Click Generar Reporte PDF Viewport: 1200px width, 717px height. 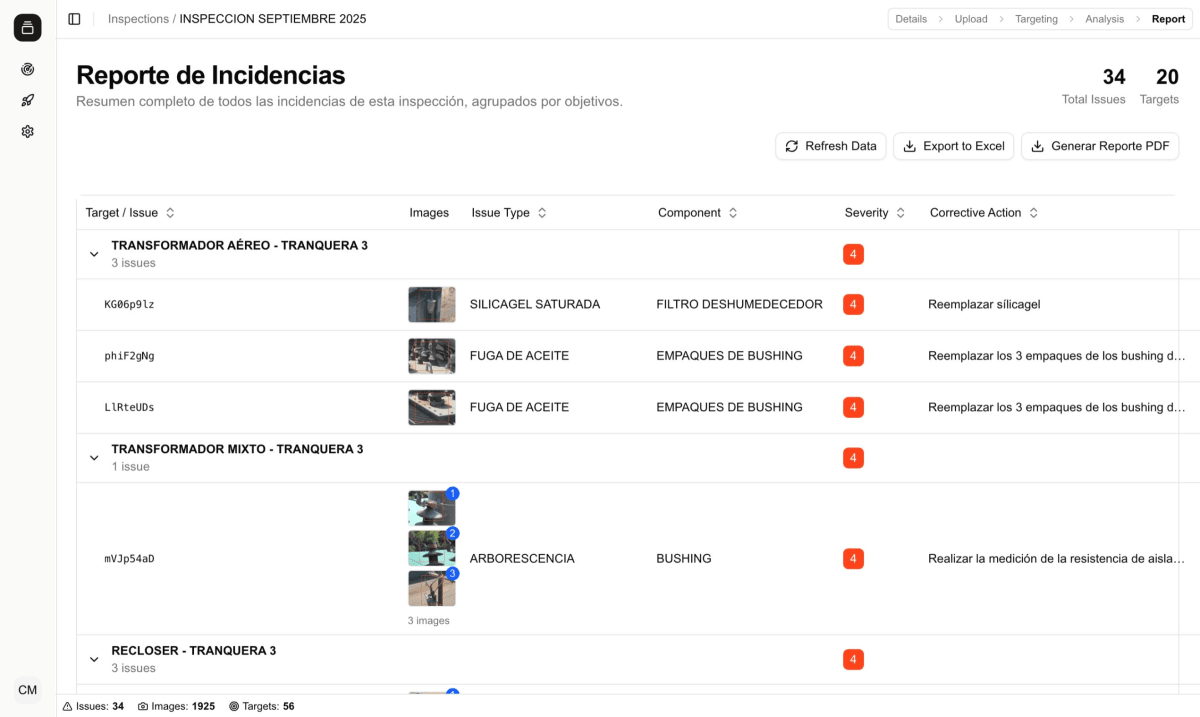tap(1100, 146)
